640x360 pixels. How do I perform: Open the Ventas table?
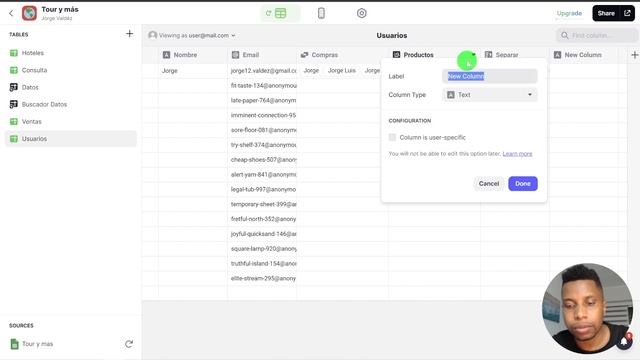[71, 122]
